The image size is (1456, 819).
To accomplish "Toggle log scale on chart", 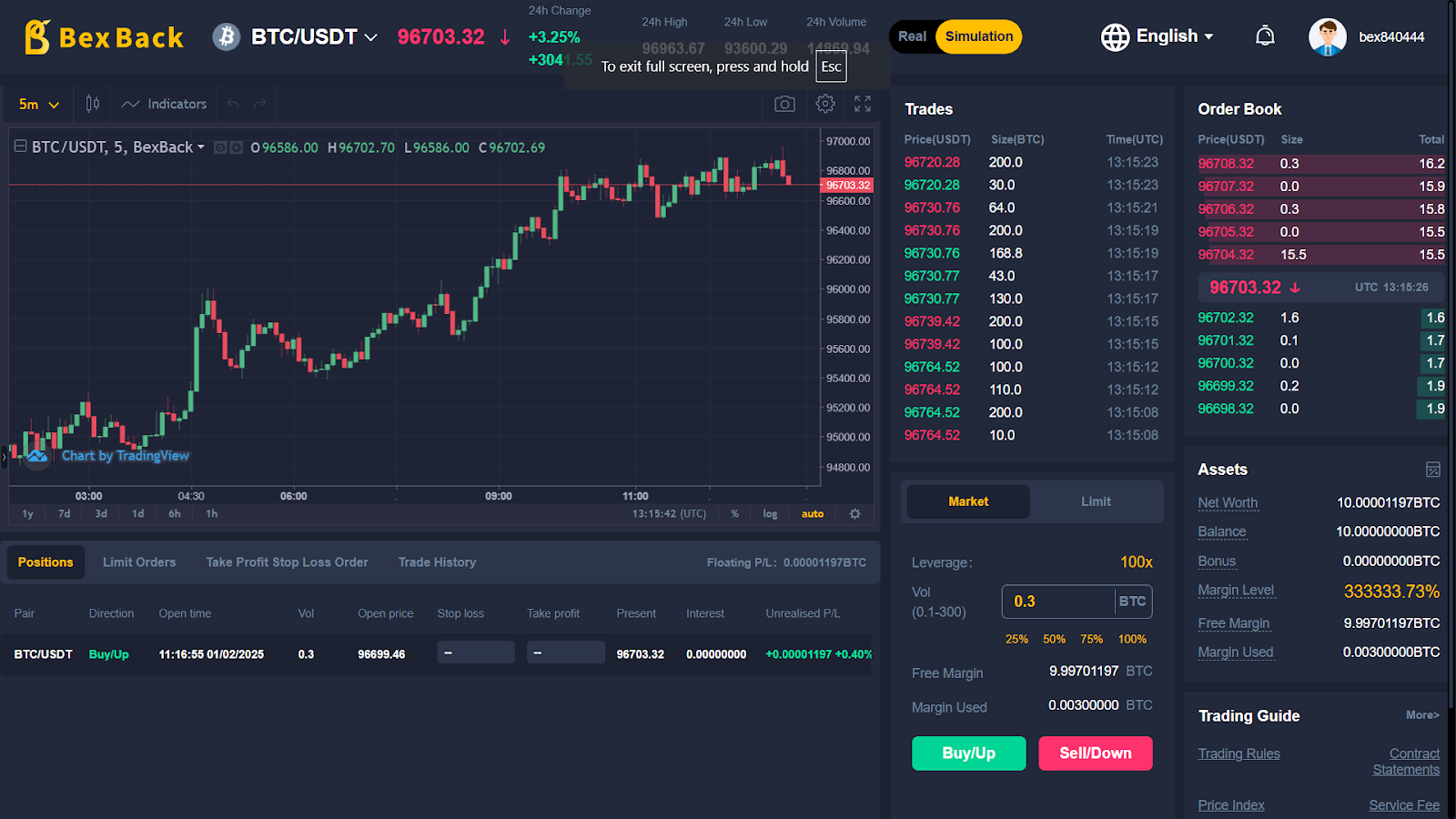I will tap(770, 514).
